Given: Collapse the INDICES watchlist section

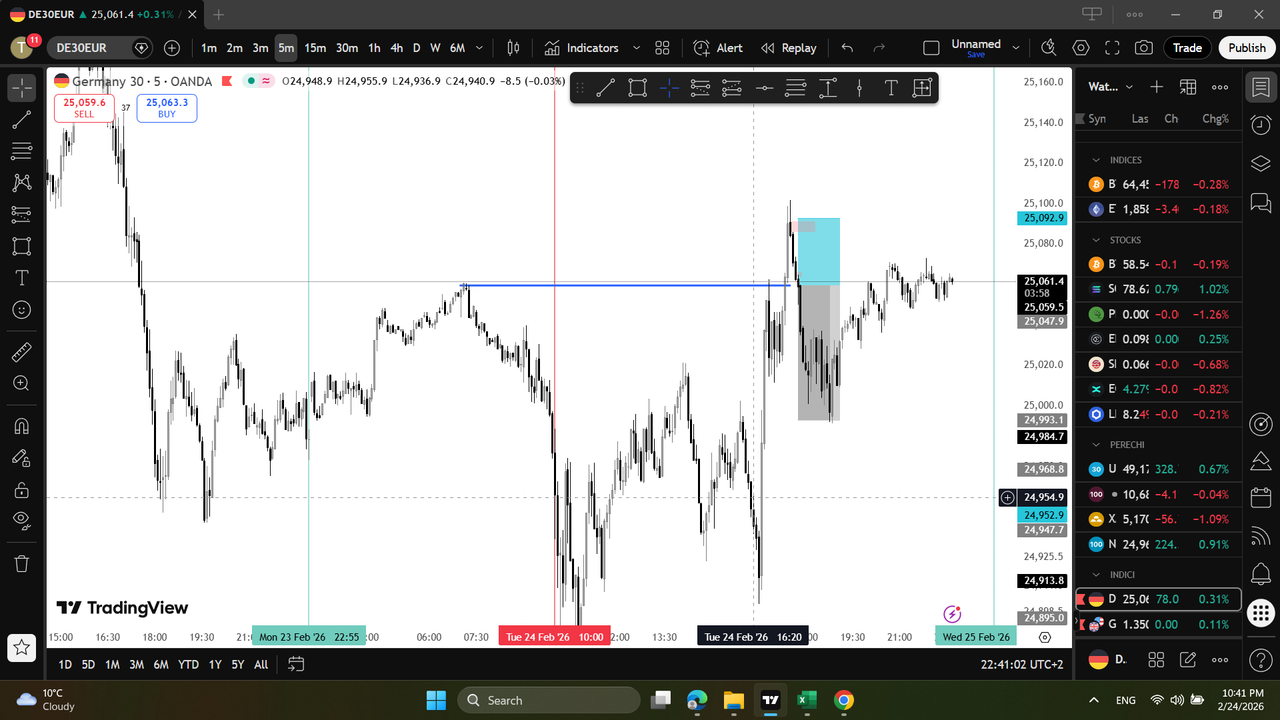Looking at the screenshot, I should (1096, 160).
